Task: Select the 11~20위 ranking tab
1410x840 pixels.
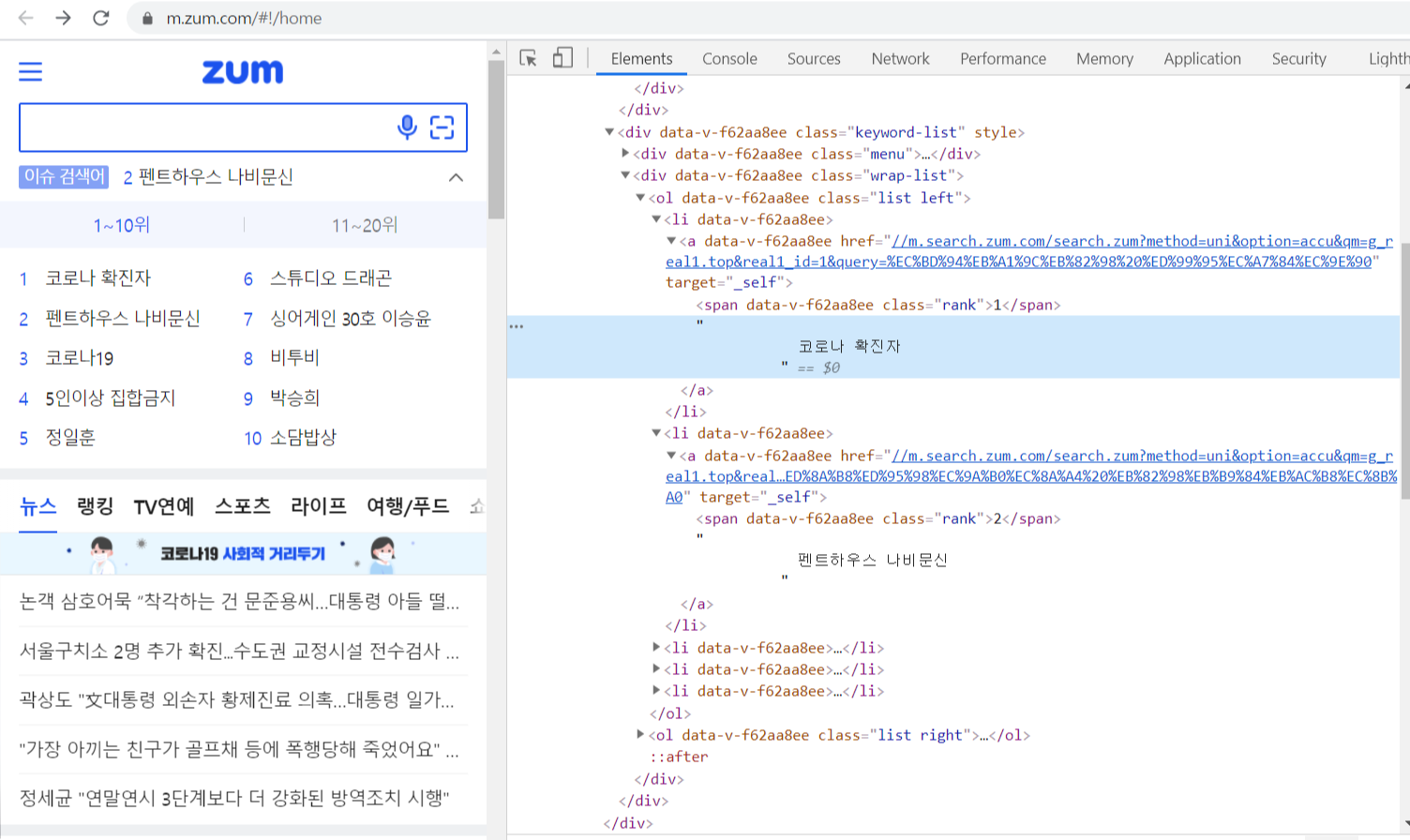Action: [366, 225]
